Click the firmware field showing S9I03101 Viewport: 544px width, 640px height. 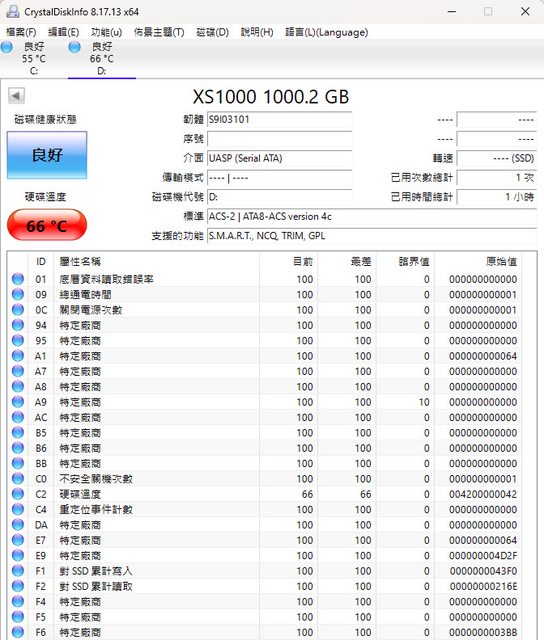pyautogui.click(x=280, y=120)
